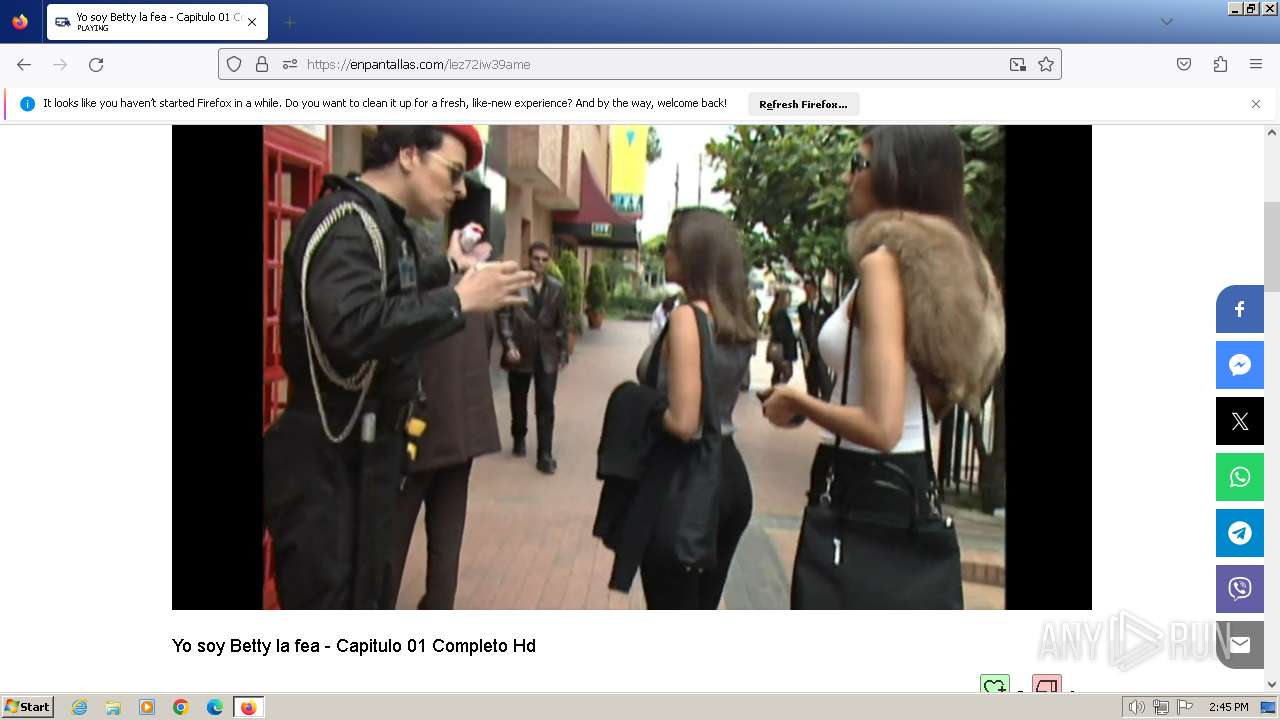1280x720 pixels.
Task: Launch Internet Explorer from the taskbar
Action: (79, 707)
